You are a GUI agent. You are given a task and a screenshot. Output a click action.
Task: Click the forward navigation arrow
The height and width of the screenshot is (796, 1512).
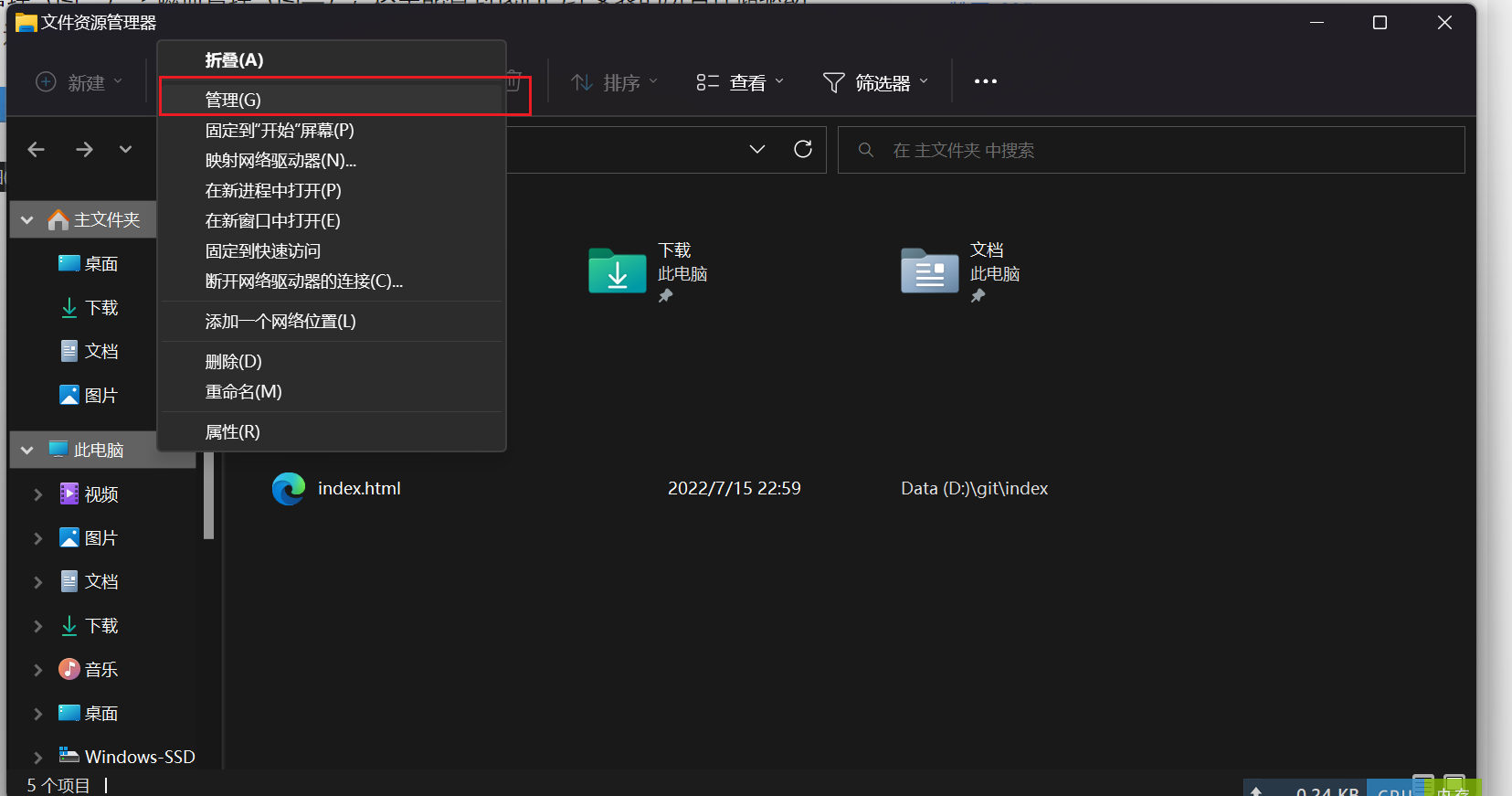click(84, 149)
